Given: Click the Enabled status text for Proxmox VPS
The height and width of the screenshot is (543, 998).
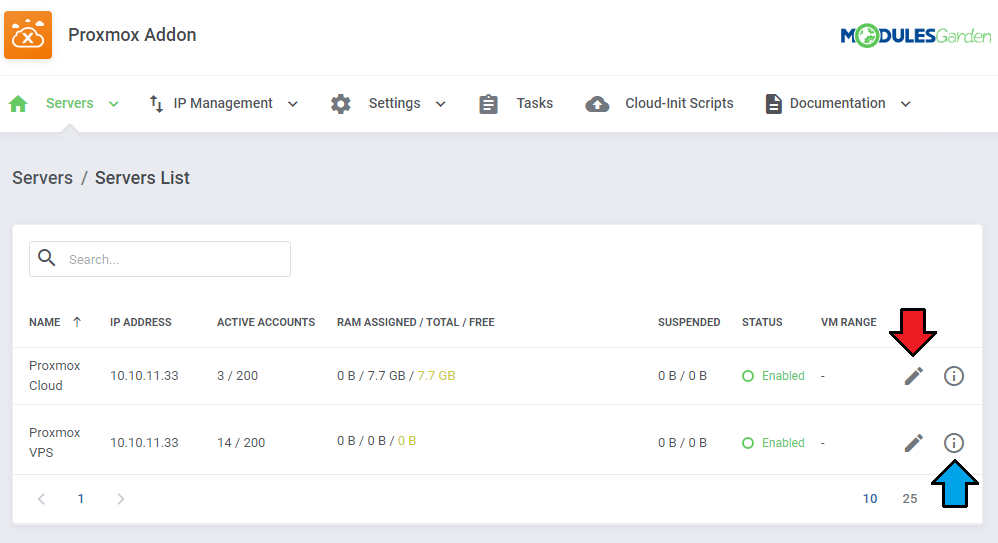Looking at the screenshot, I should pyautogui.click(x=783, y=442).
